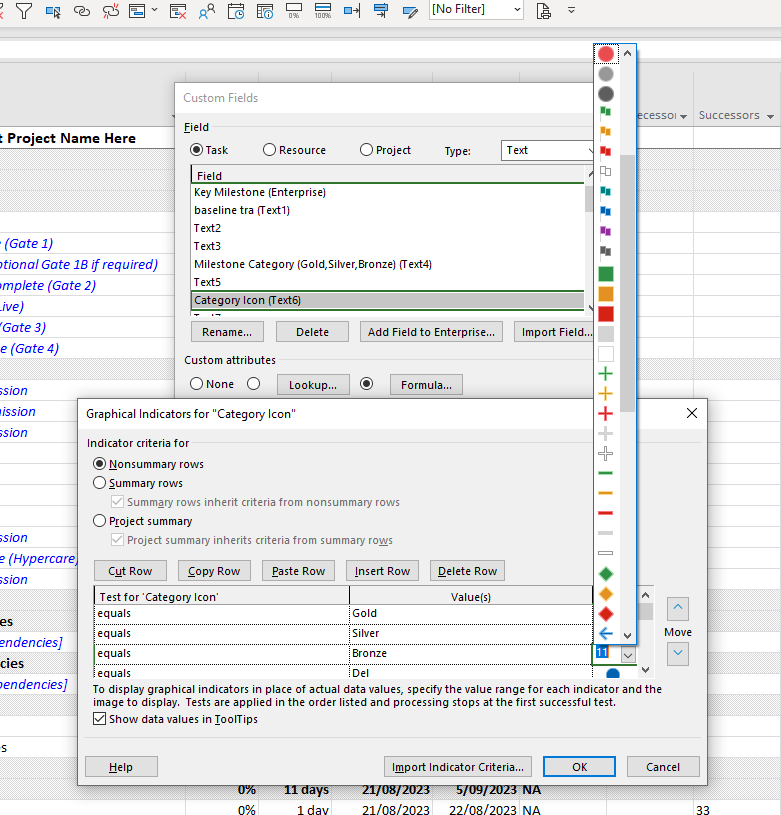Click Import Indicator Criteria button
This screenshot has height=815, width=781.
pos(458,767)
